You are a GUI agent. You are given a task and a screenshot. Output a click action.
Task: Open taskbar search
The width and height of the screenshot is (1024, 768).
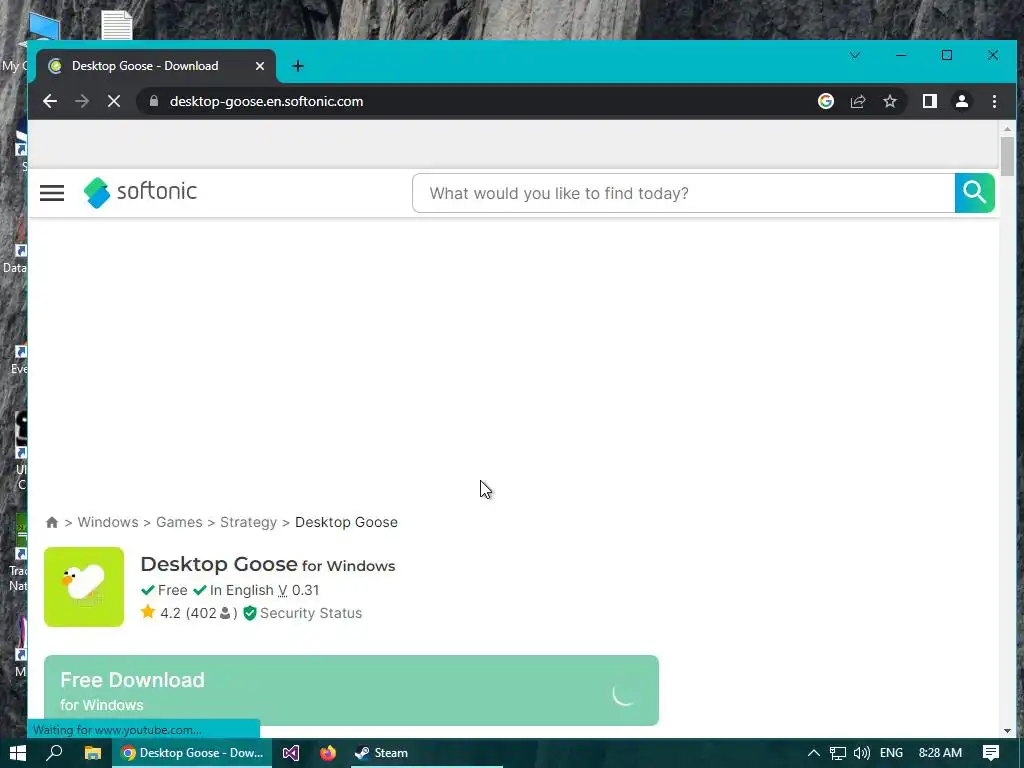pyautogui.click(x=55, y=753)
